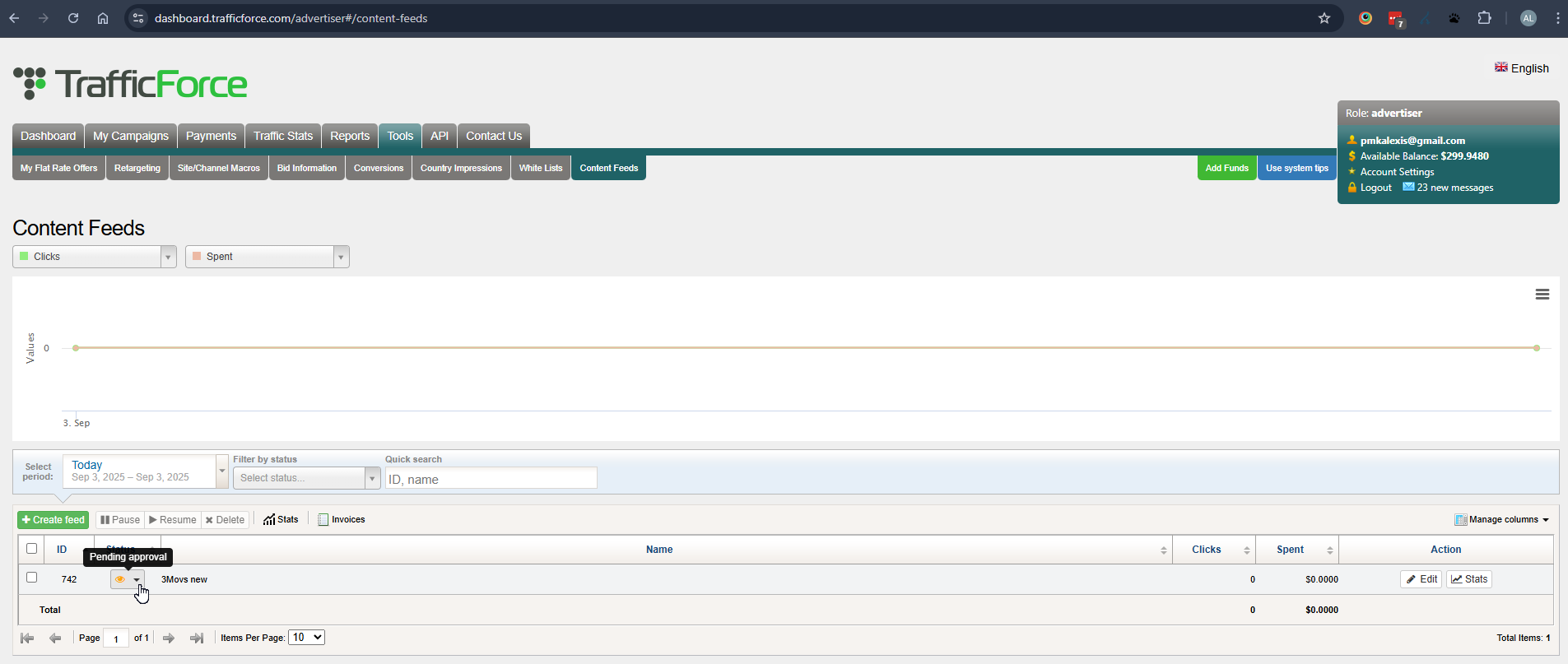Reload the page with the browser refresh icon
This screenshot has height=664, width=1568.
[x=73, y=18]
